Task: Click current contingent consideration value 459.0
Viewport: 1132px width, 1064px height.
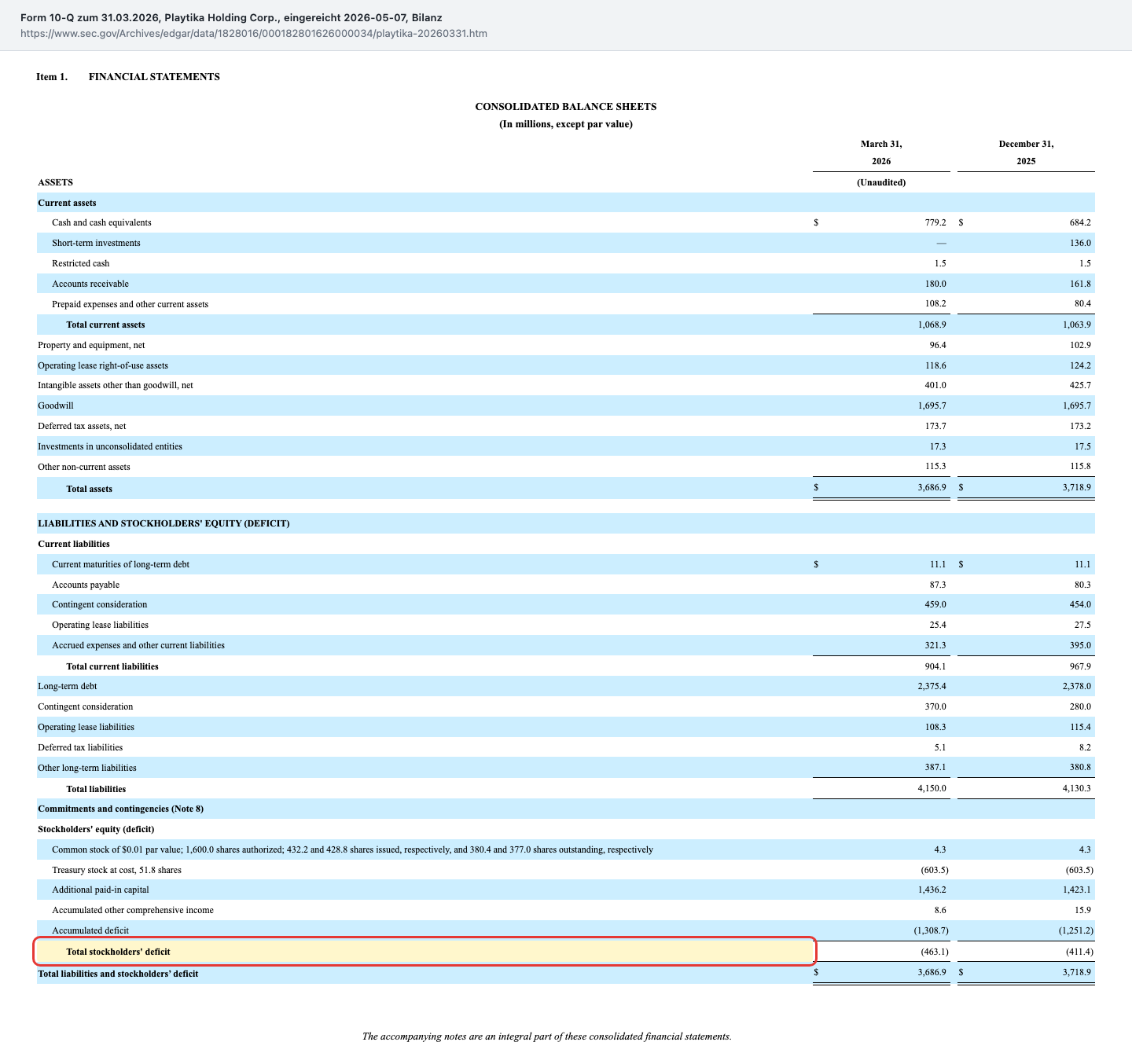Action: [x=935, y=604]
